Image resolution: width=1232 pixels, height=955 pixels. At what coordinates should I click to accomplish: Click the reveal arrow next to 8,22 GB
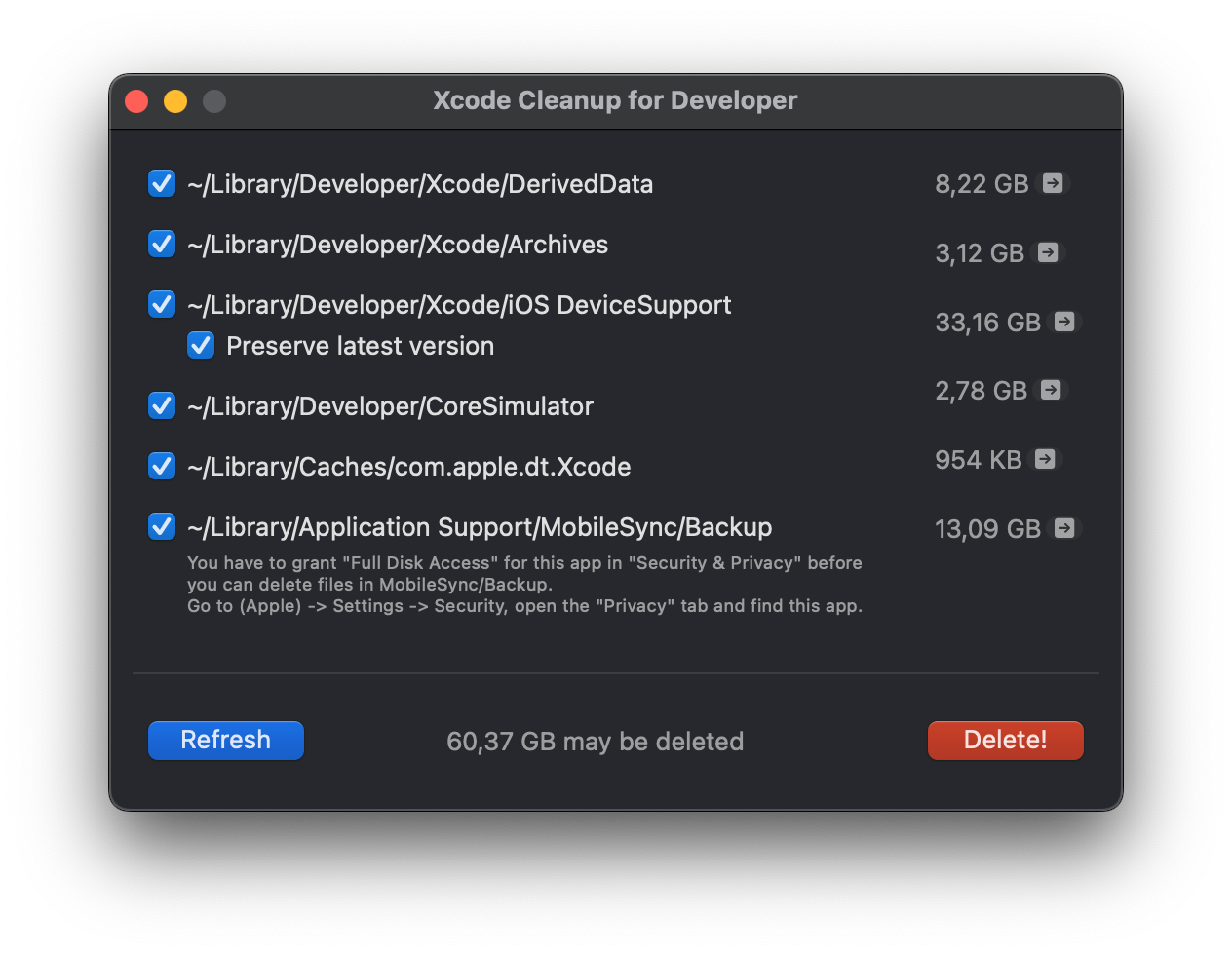1053,183
